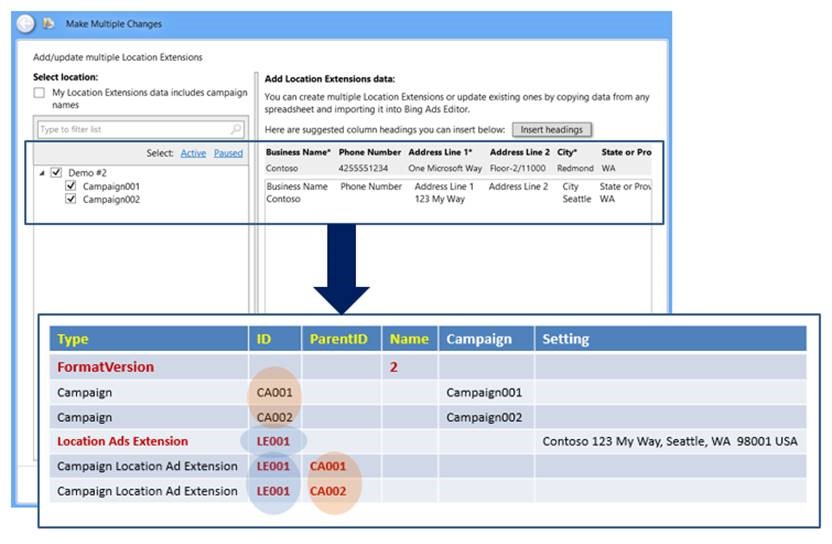Click the Business Name* column heading
This screenshot has height=544, width=832.
click(298, 152)
